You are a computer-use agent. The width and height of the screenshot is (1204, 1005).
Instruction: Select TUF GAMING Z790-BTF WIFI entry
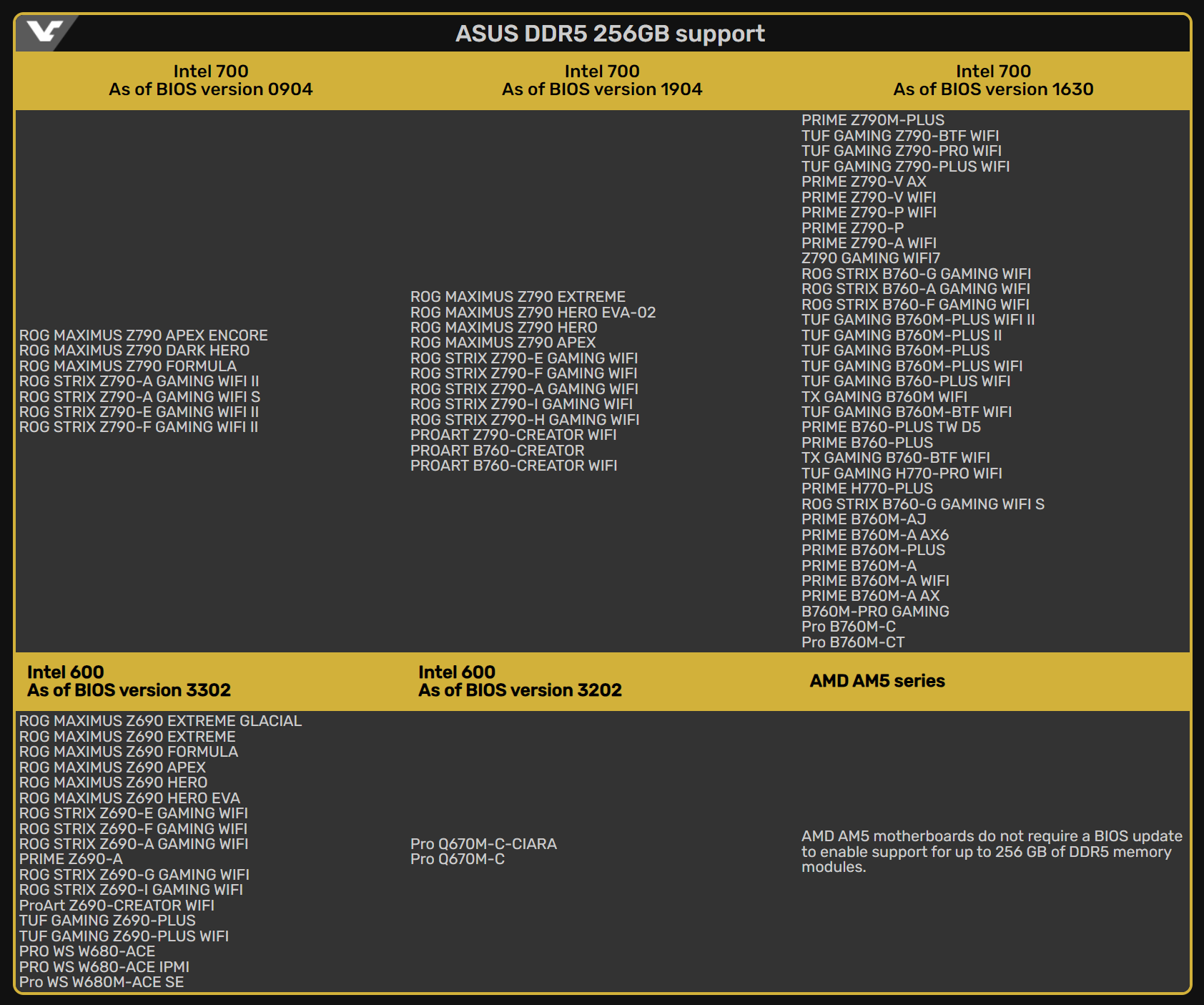click(x=901, y=136)
